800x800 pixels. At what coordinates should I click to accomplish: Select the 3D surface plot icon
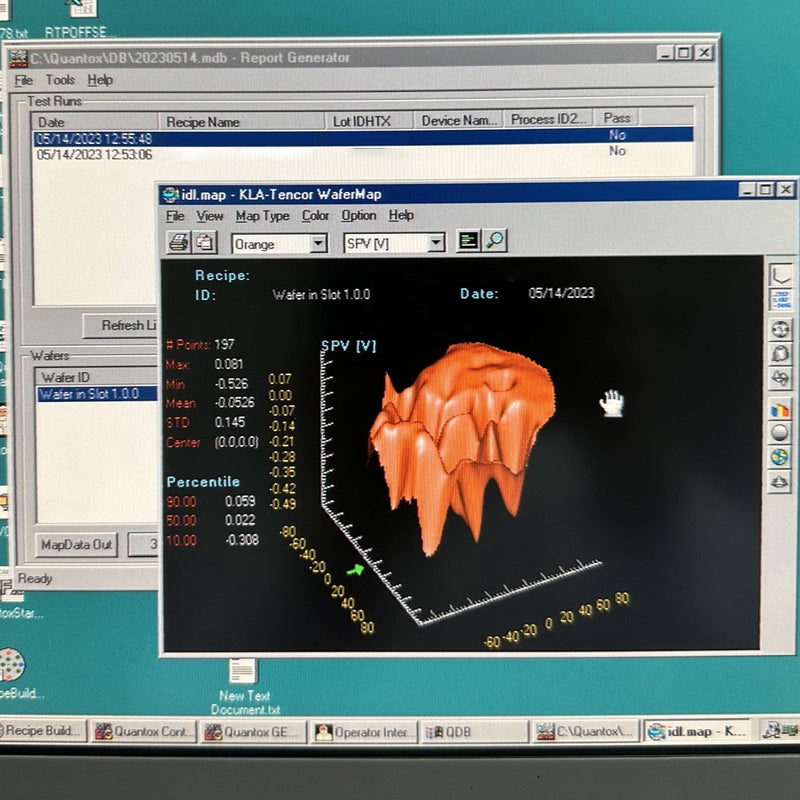(779, 353)
